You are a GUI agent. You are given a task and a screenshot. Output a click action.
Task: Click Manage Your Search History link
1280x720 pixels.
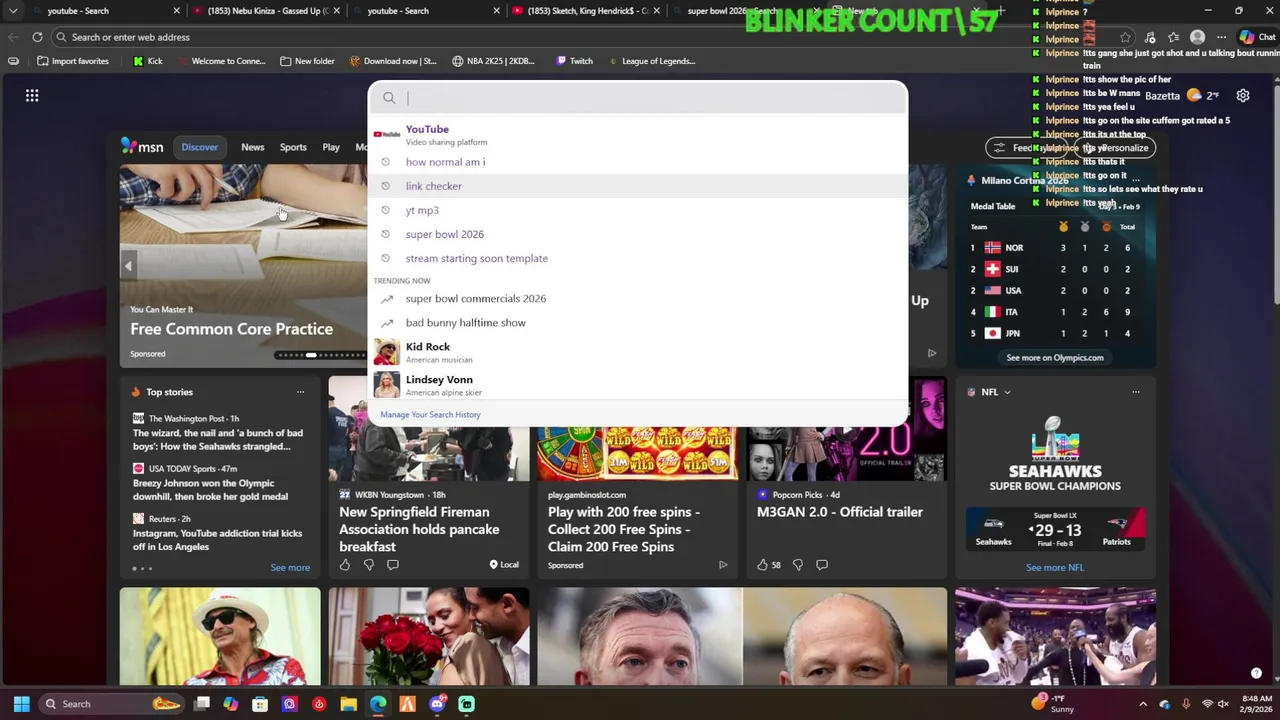click(430, 414)
